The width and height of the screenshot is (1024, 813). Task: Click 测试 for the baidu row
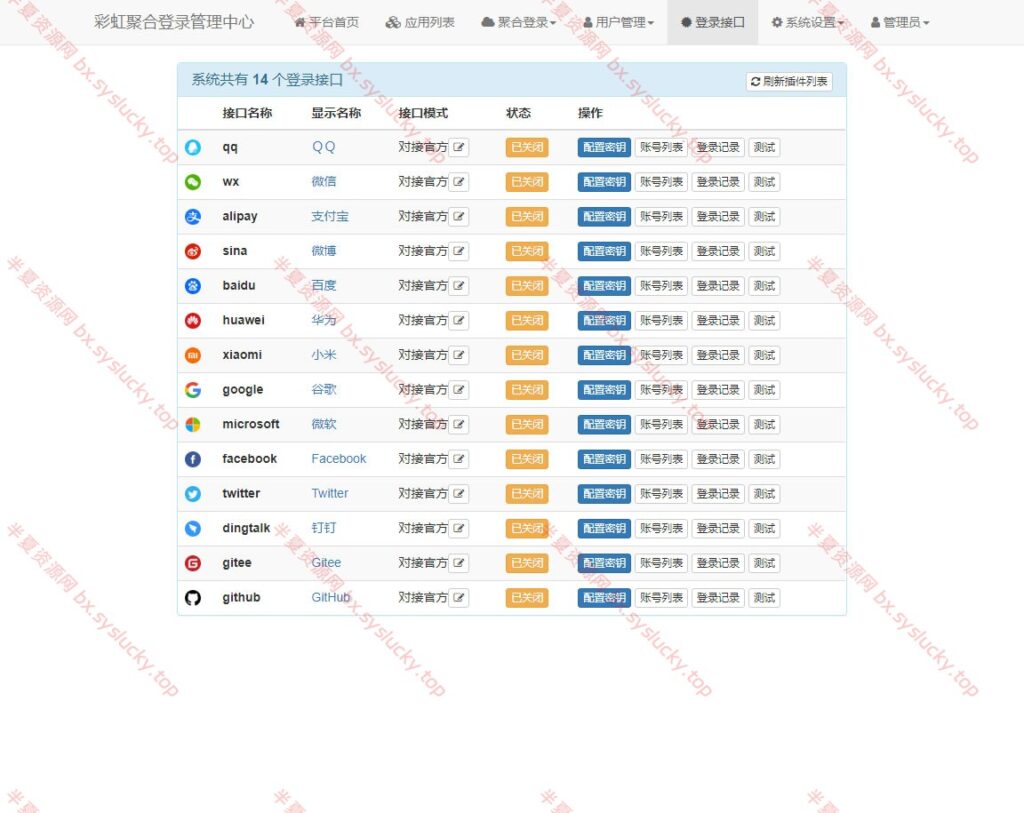(x=763, y=286)
